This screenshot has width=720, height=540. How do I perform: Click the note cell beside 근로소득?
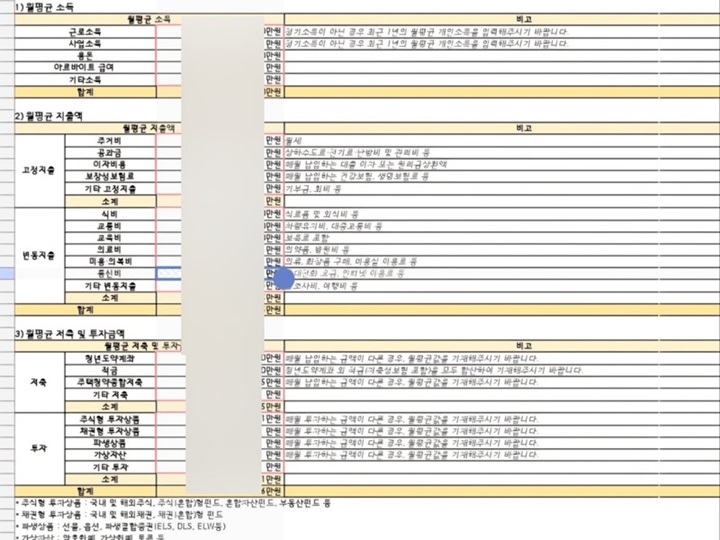pyautogui.click(x=501, y=32)
